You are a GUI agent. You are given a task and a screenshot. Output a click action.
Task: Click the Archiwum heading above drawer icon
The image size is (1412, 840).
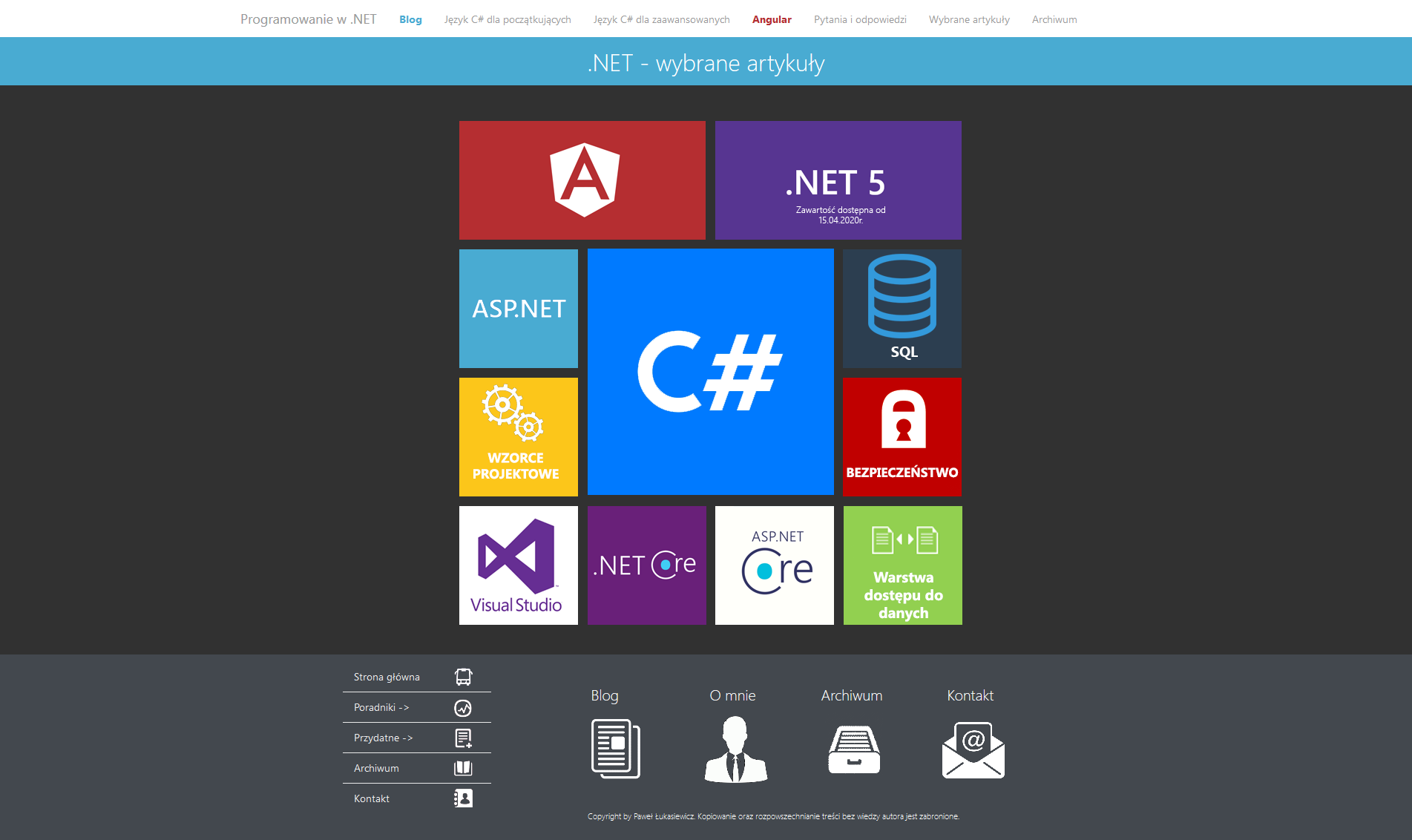[852, 695]
